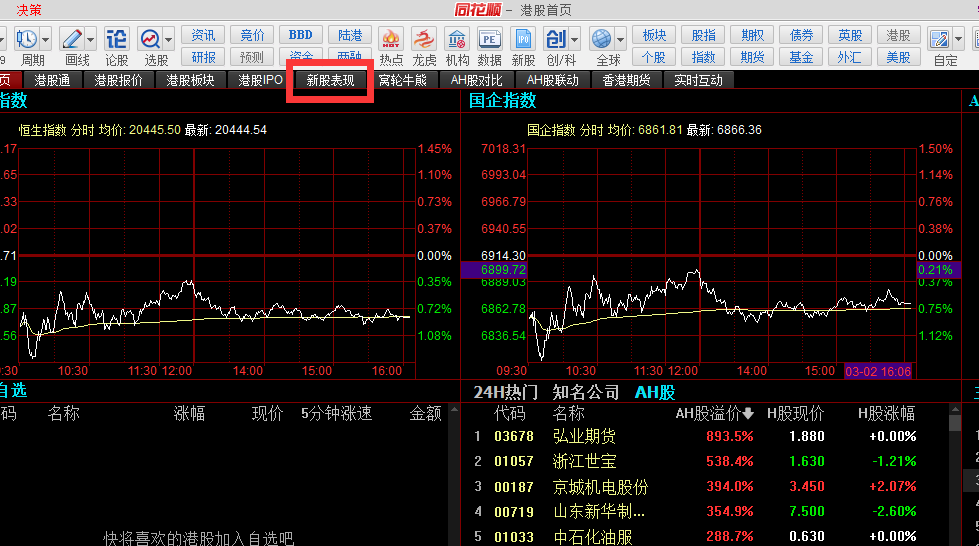979x546 pixels.
Task: Open the 自定 custom layout icon
Action: pyautogui.click(x=939, y=39)
